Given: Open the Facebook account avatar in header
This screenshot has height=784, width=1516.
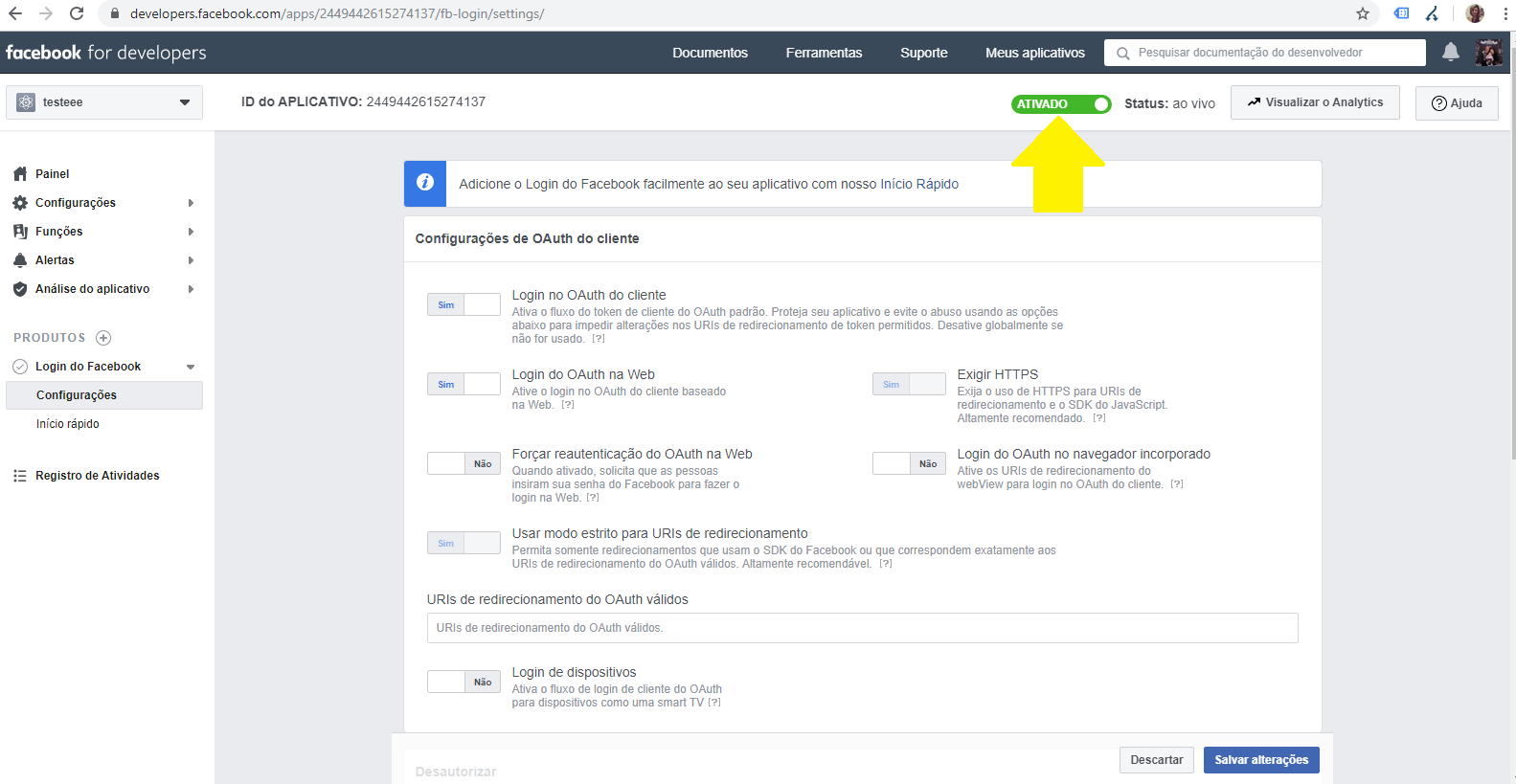Looking at the screenshot, I should coord(1488,53).
